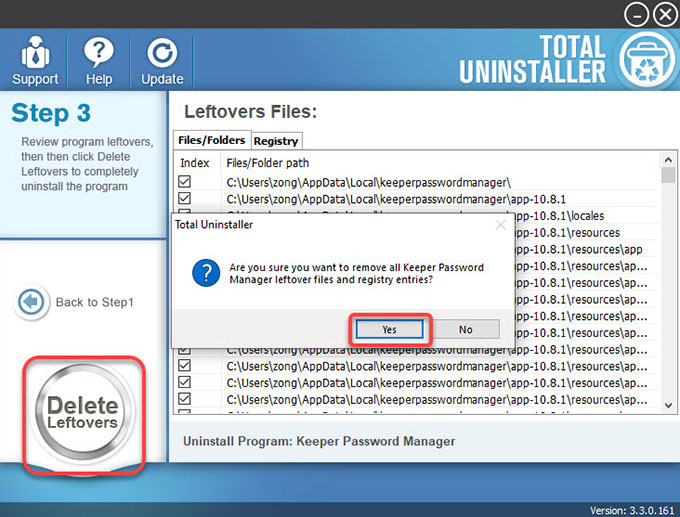Select the app-10.8.1\locales path row
Screen dimensions: 680x517
click(x=559, y=216)
